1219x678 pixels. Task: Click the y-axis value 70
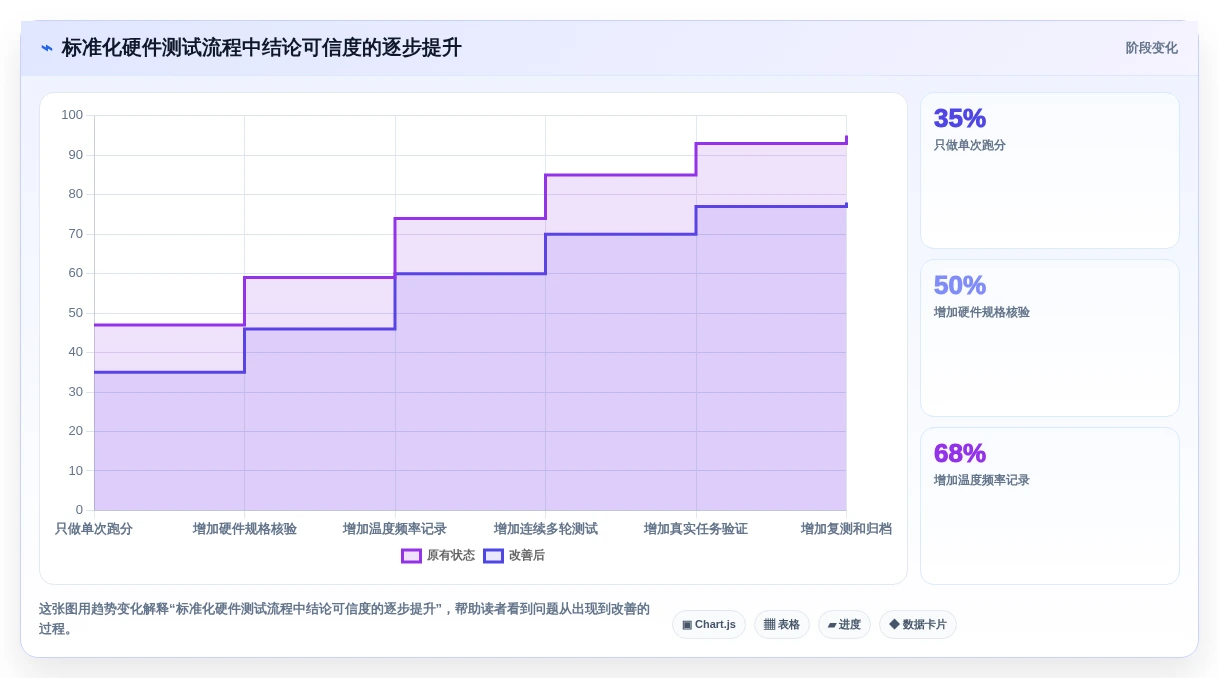[x=76, y=234]
